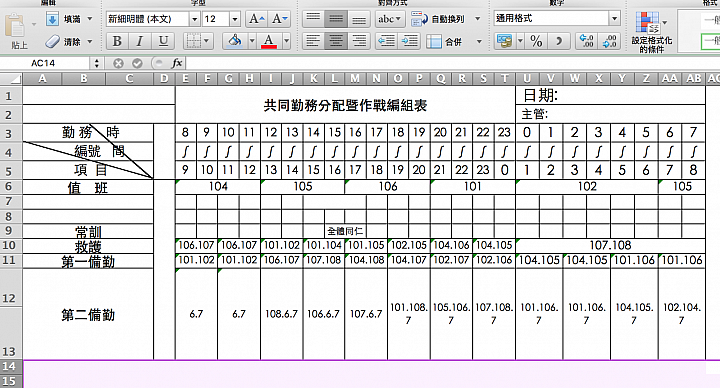Click the currency format icon
The width and height of the screenshot is (720, 388).
505,41
